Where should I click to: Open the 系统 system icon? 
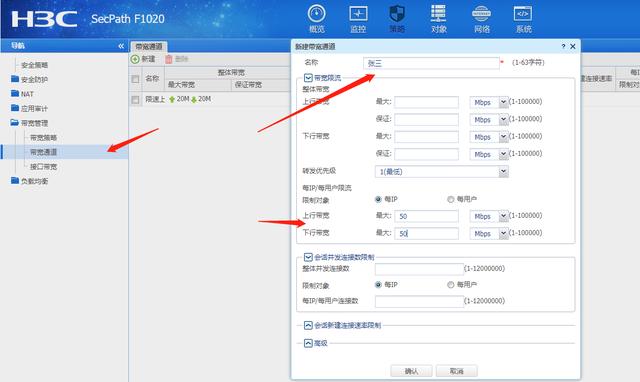click(523, 19)
